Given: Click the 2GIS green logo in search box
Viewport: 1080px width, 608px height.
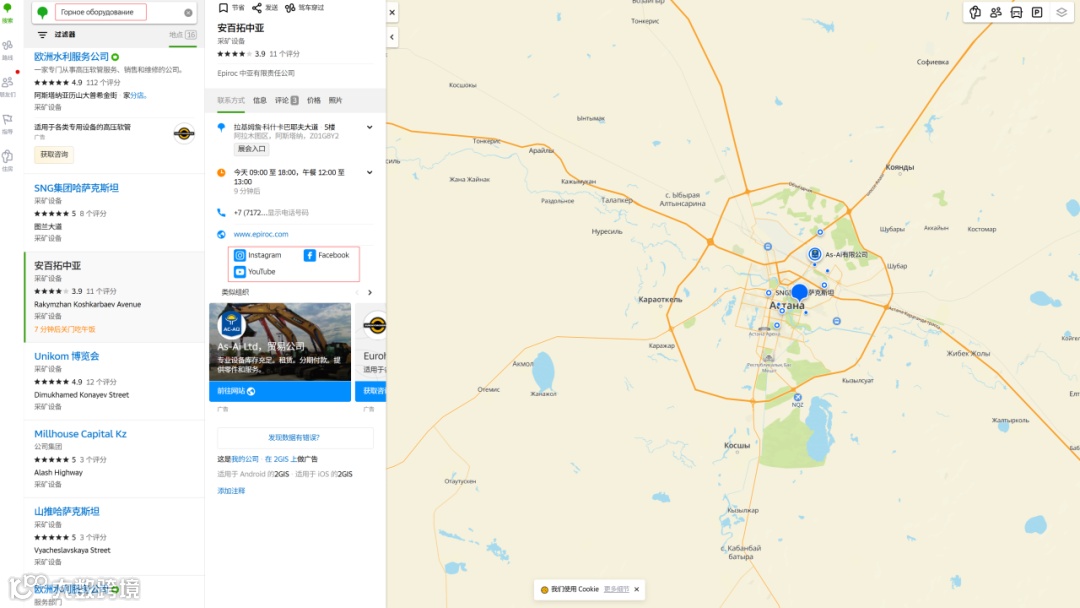Looking at the screenshot, I should click(x=43, y=12).
